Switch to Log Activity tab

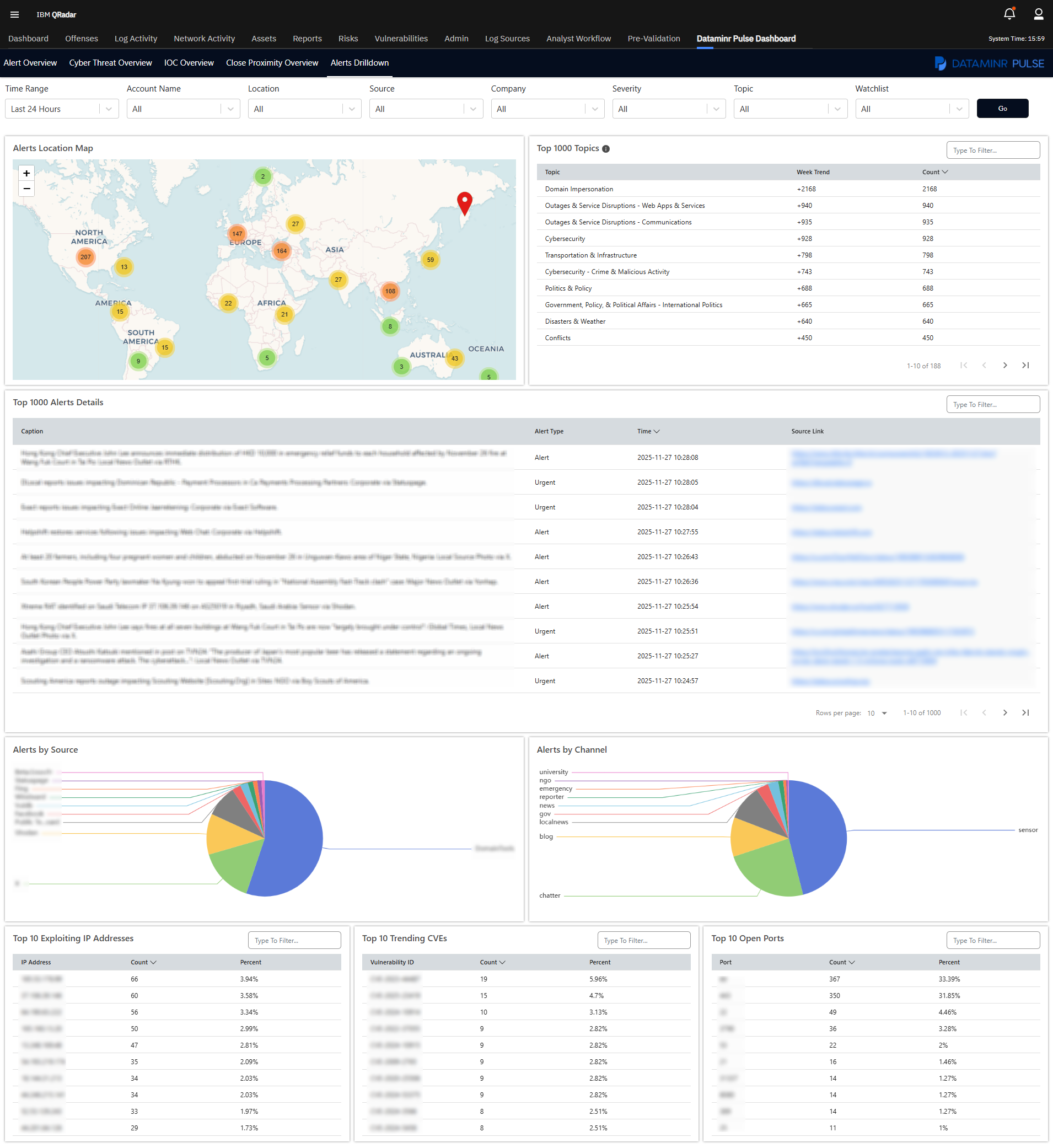136,39
